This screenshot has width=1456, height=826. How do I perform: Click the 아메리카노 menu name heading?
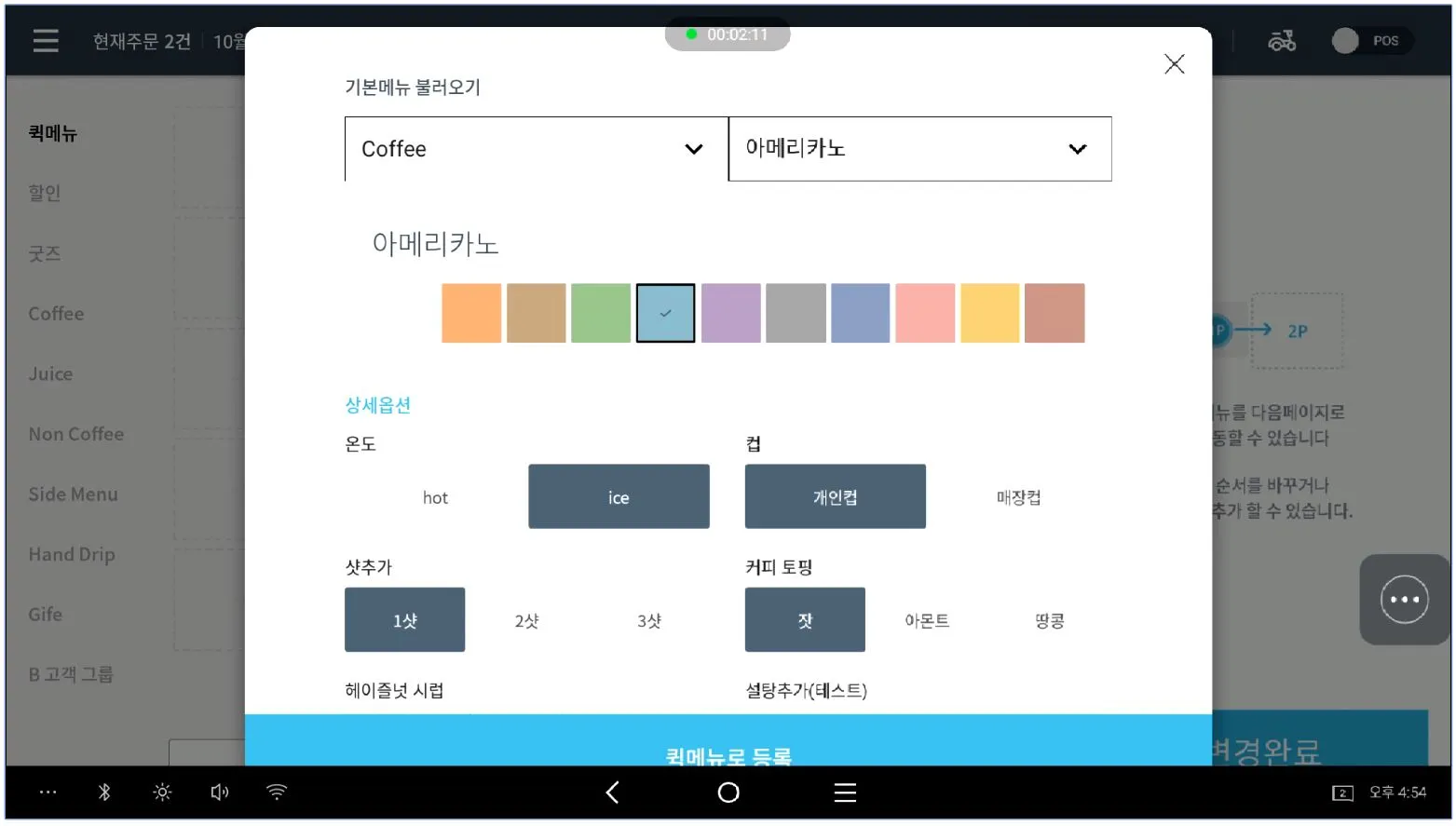coord(435,244)
